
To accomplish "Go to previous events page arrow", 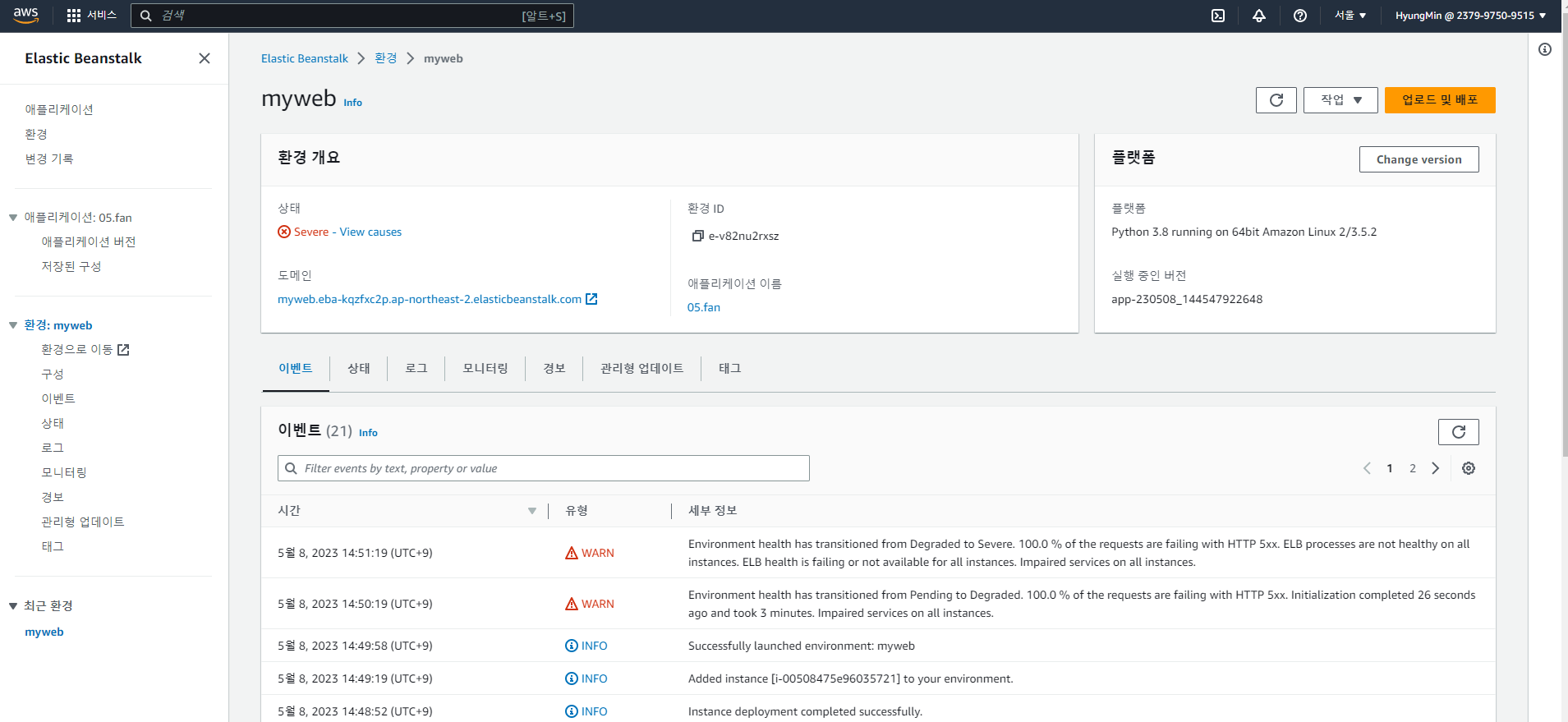I will point(1367,468).
